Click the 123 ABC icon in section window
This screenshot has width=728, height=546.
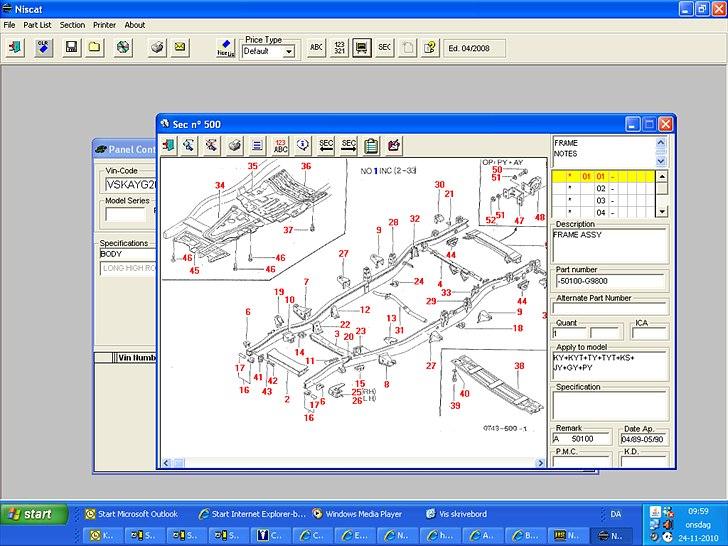pyautogui.click(x=280, y=146)
